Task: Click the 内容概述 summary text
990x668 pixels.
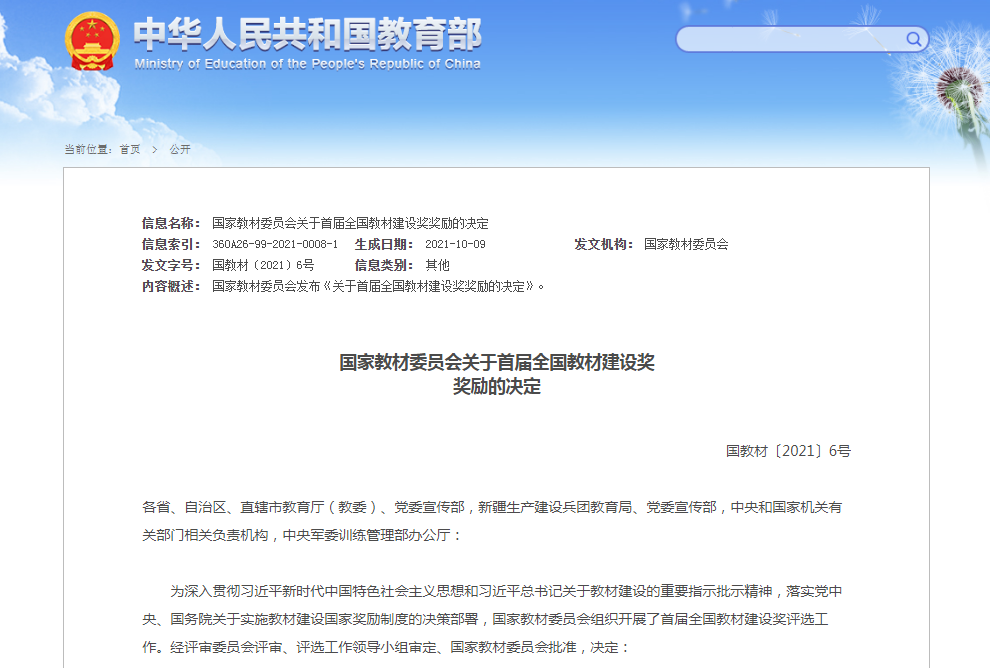Action: pyautogui.click(x=380, y=286)
